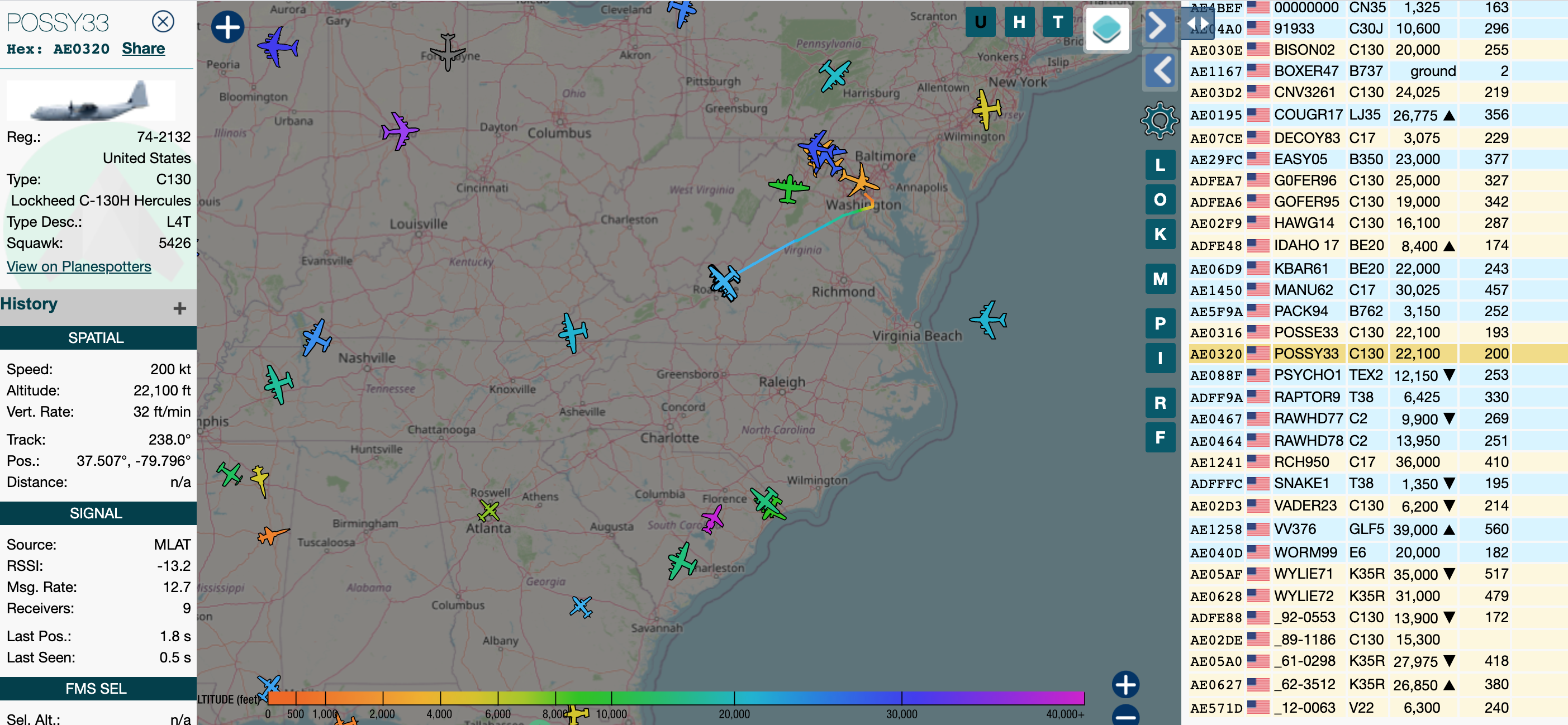
Task: Click the left chevron sidebar button
Action: pyautogui.click(x=1160, y=70)
